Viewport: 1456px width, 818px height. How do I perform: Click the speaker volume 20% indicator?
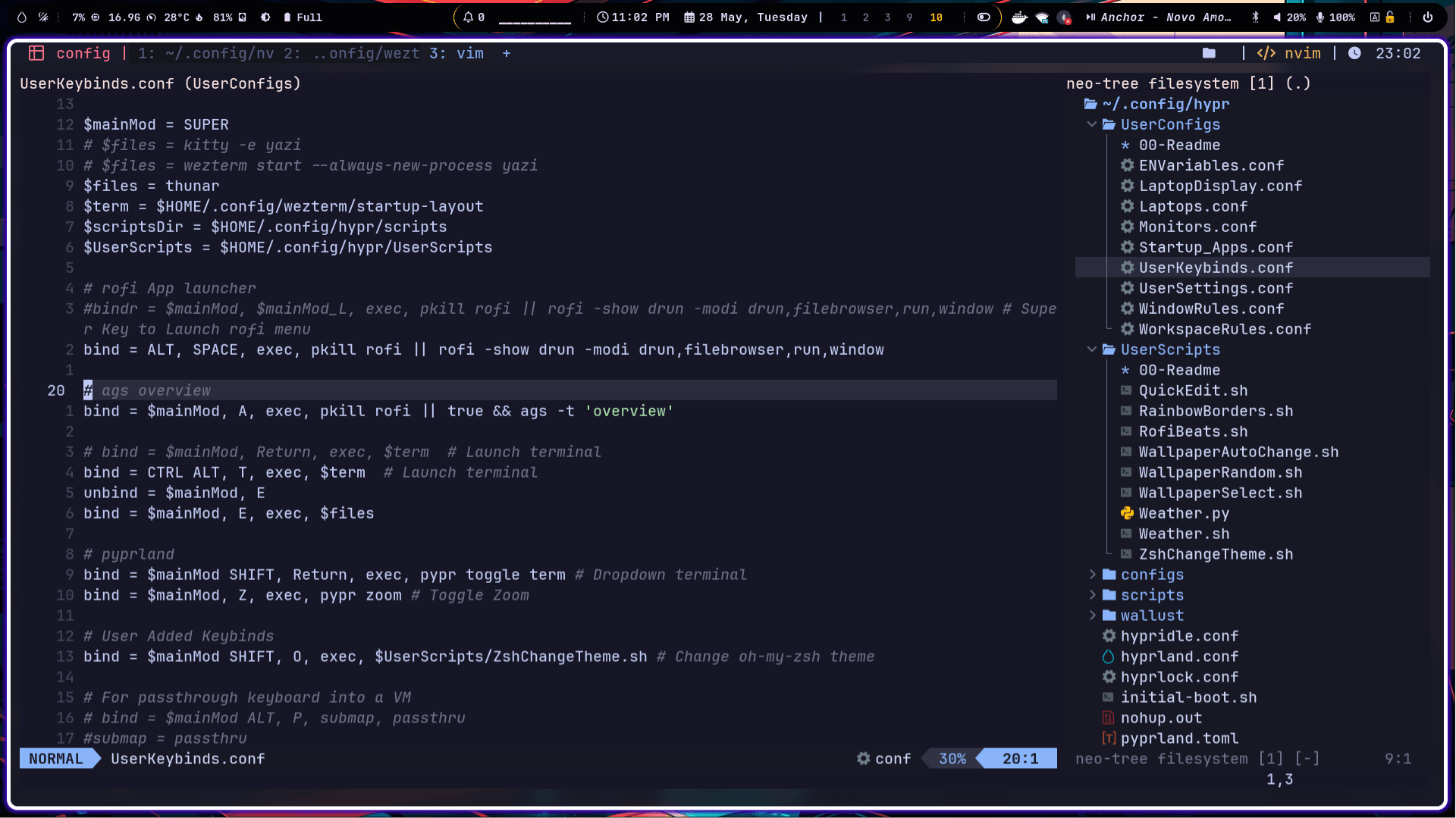tap(1289, 17)
